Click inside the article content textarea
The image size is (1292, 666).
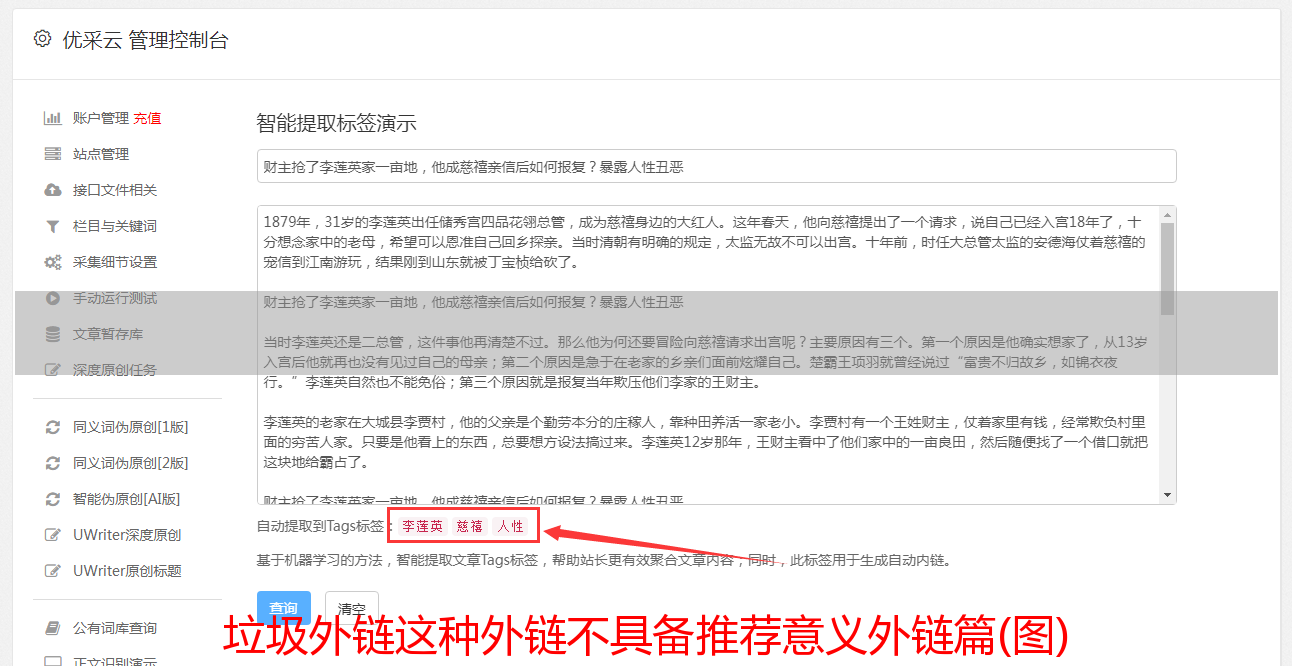pos(708,355)
